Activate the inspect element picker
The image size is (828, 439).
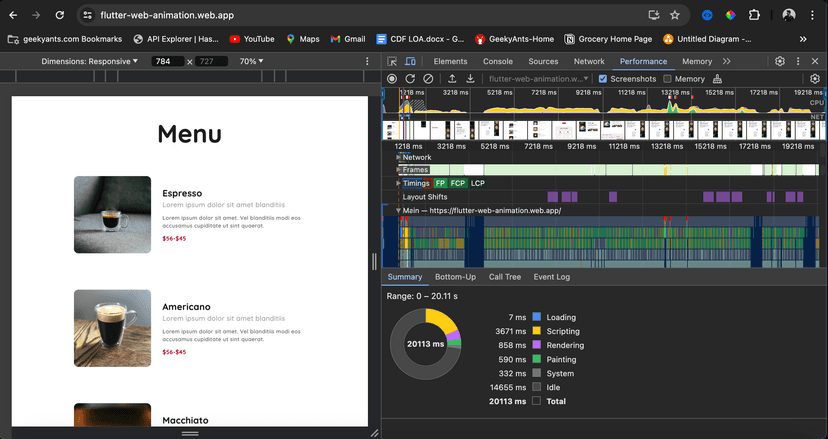point(393,62)
